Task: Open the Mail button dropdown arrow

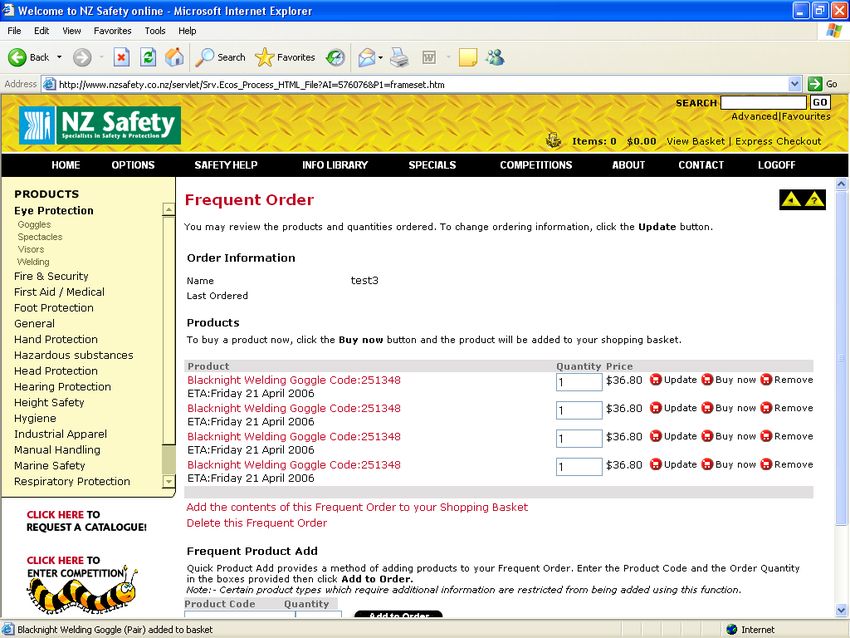Action: (x=381, y=57)
